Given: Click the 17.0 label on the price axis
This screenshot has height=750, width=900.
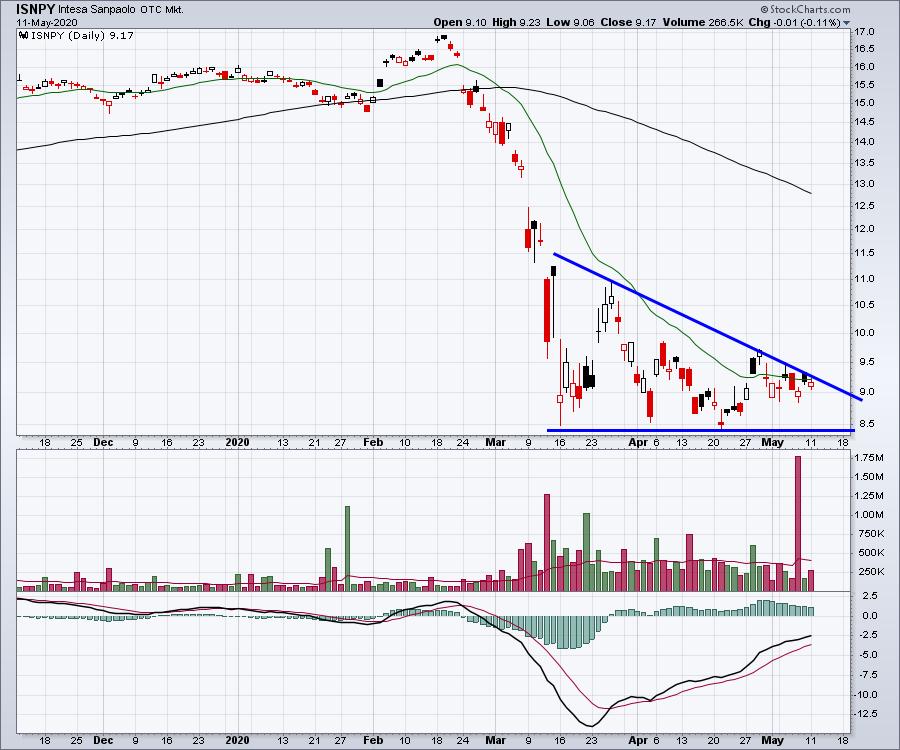Looking at the screenshot, I should (864, 32).
